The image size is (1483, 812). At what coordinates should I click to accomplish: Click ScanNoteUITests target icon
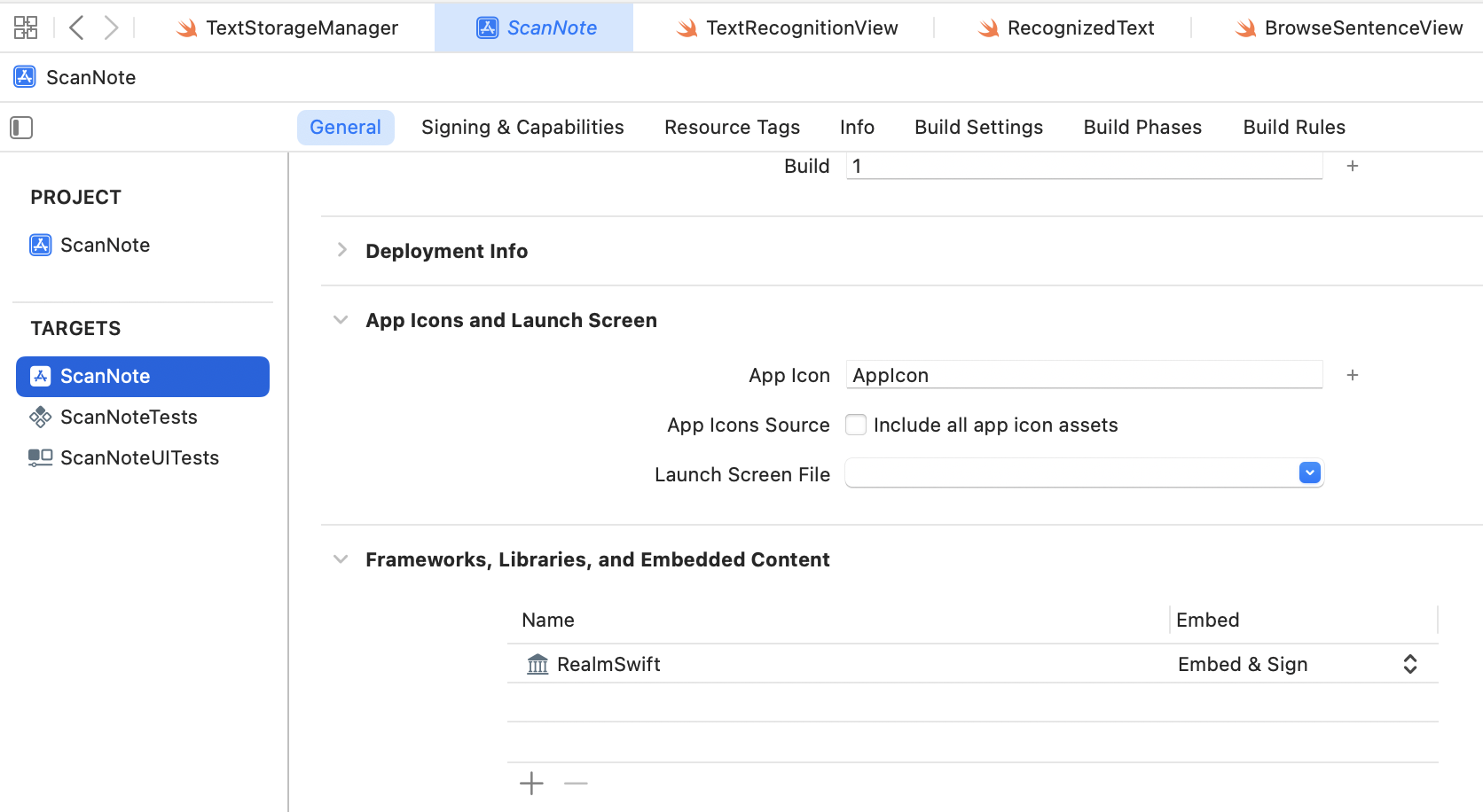coord(41,457)
